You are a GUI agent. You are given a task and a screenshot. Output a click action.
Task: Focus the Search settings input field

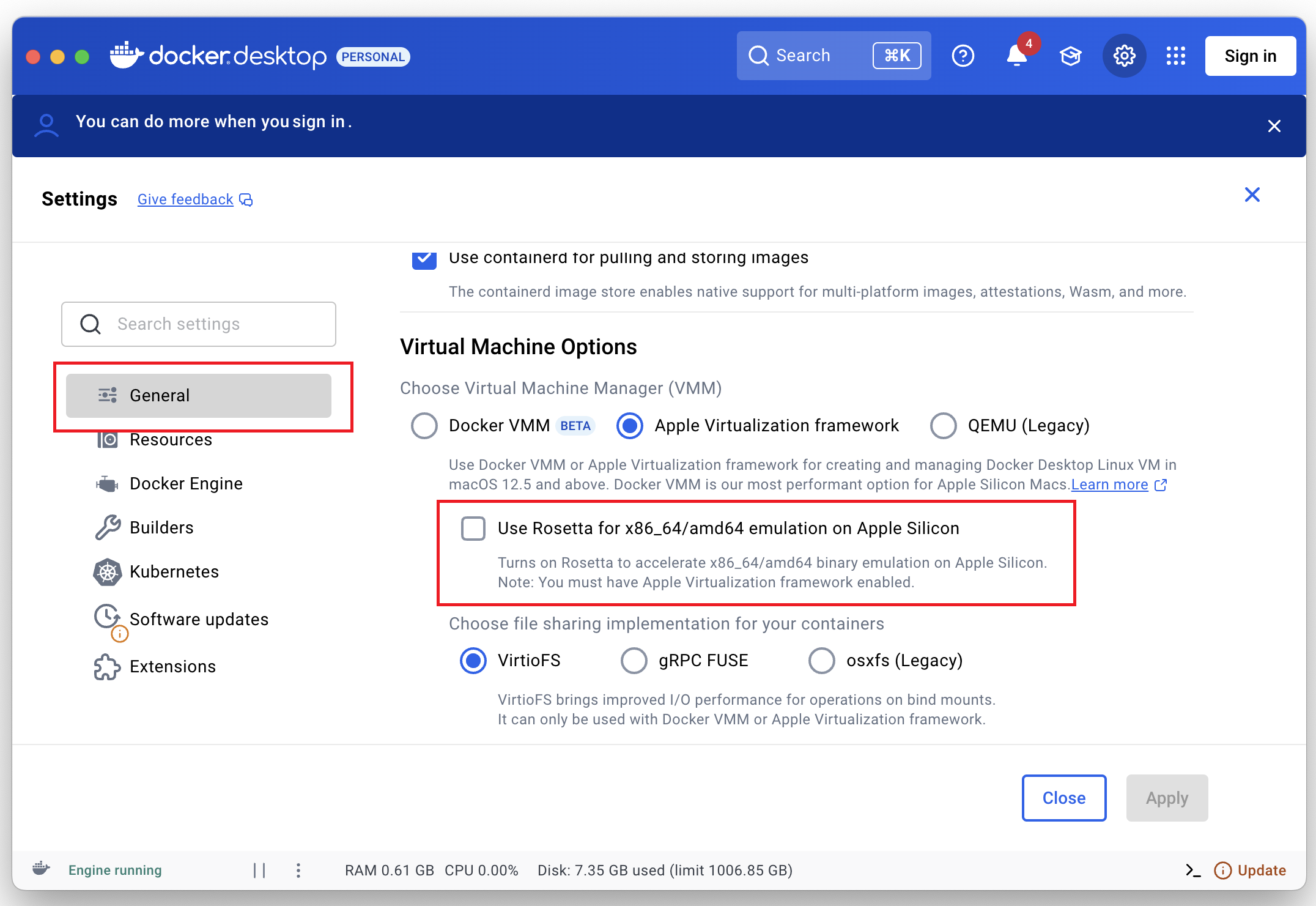[199, 324]
